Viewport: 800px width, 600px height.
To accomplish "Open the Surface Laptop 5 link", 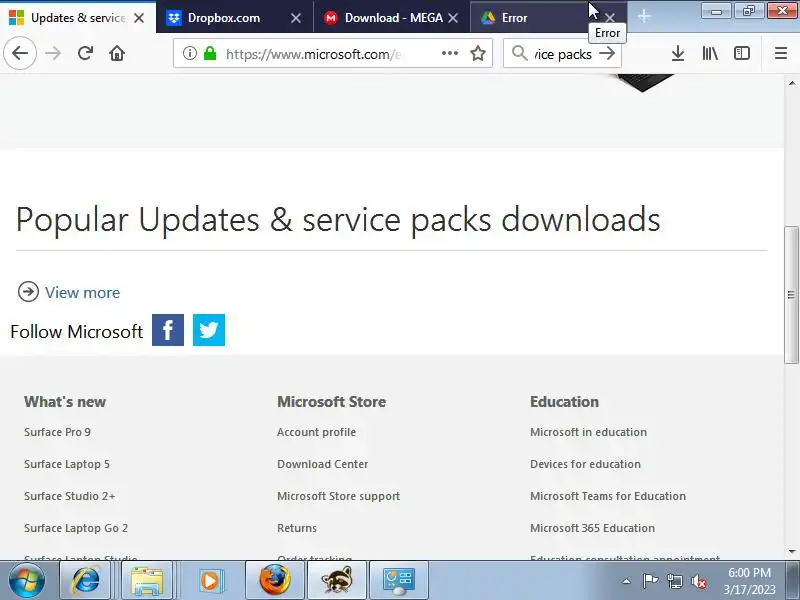I will (x=67, y=464).
